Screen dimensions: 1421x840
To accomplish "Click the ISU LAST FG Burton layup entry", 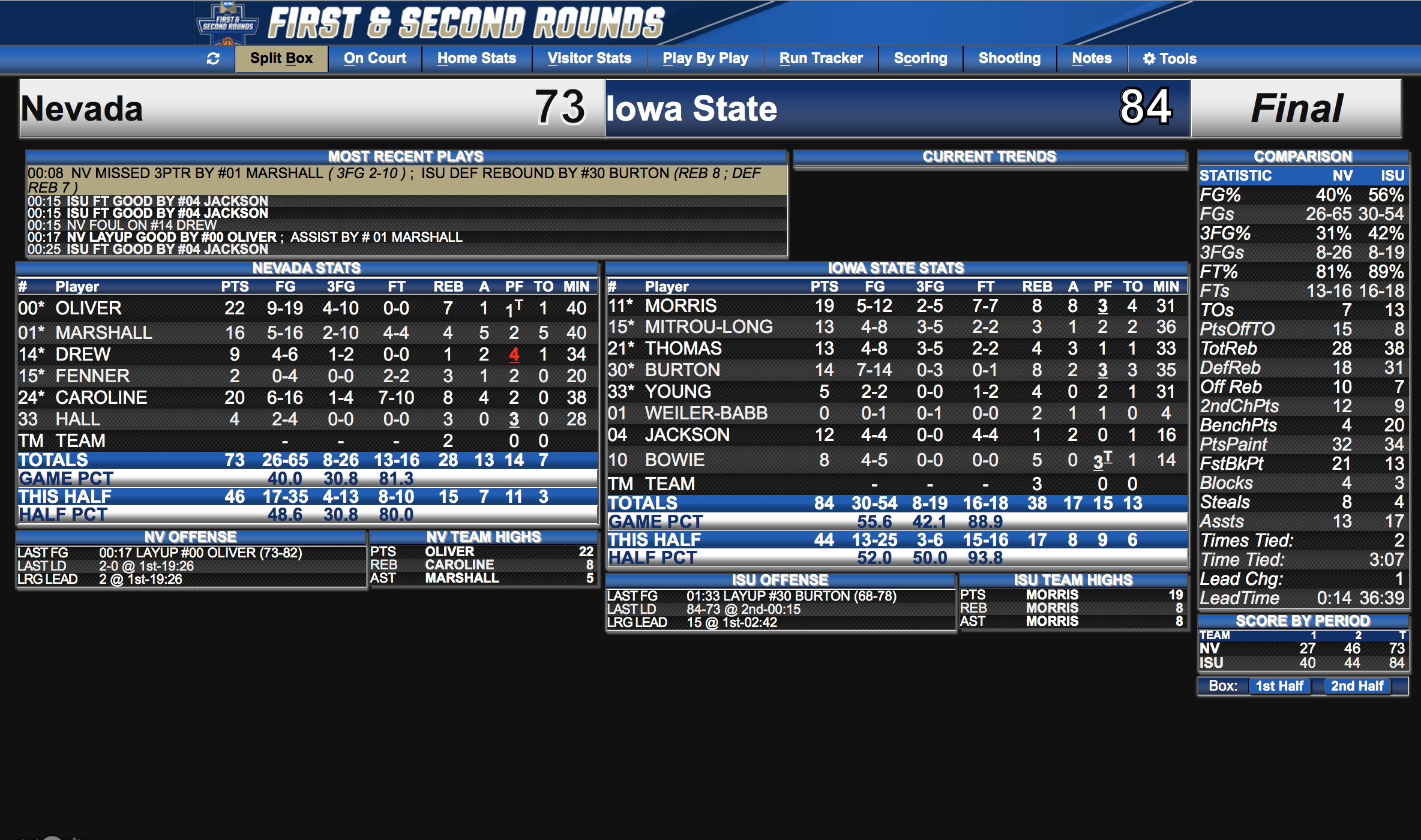I will (x=781, y=596).
